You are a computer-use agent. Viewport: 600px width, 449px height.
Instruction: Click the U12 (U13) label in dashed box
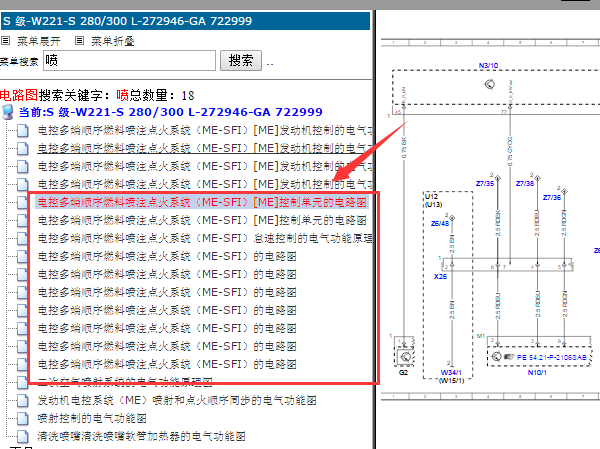tap(433, 200)
